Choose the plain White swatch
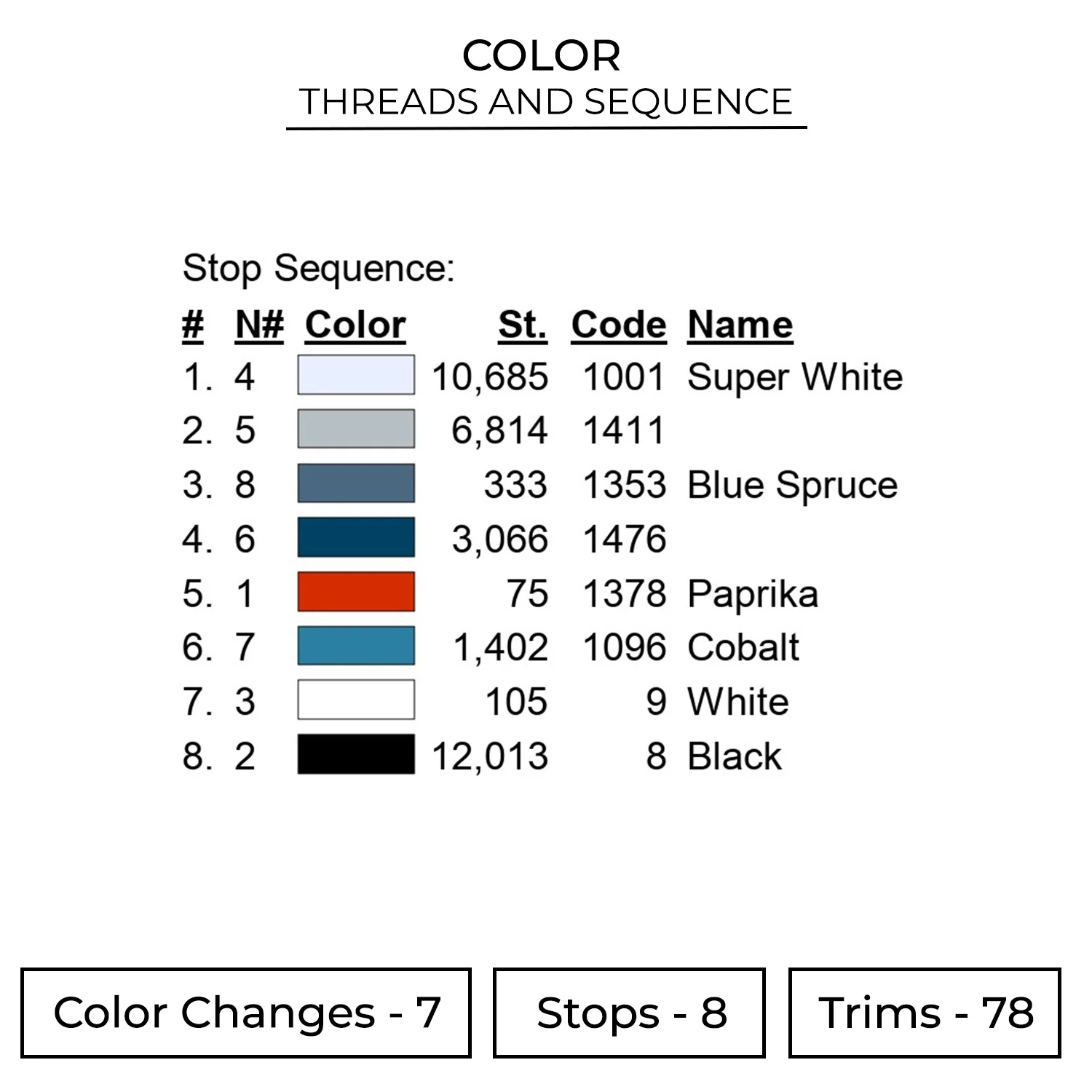1092x1092 pixels. (x=356, y=700)
